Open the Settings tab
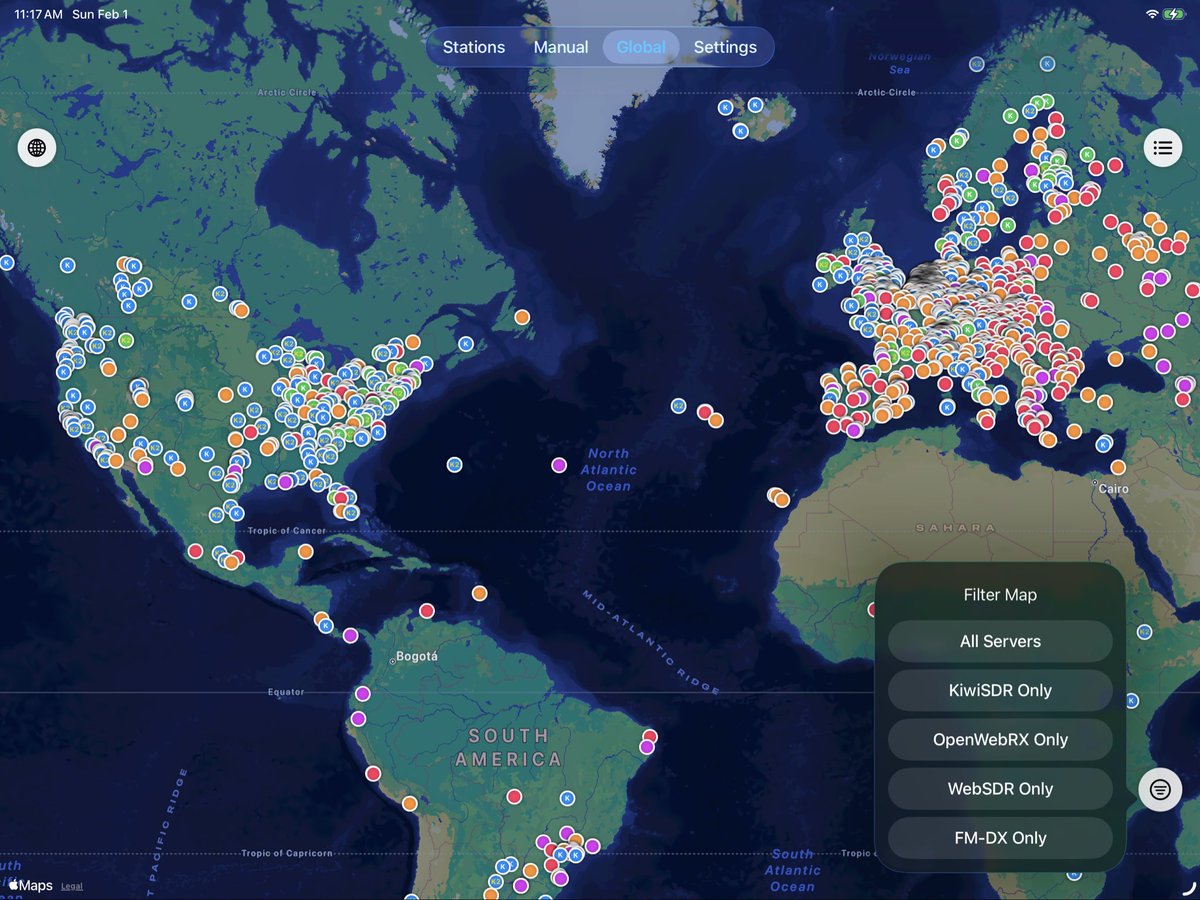The image size is (1200, 900). coord(725,47)
